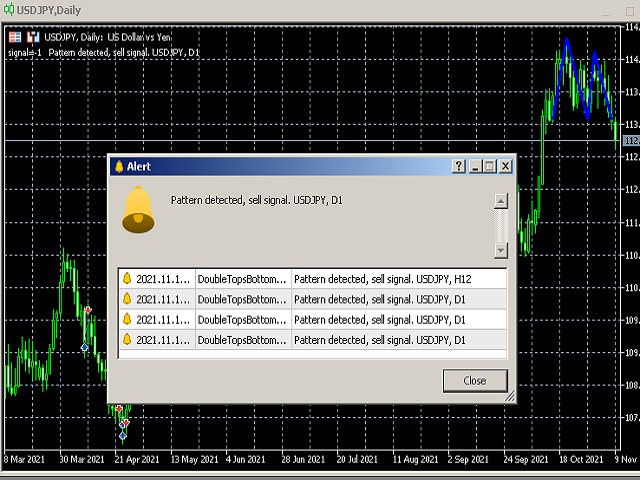Click the resize grip at the Alert dialog corner
The height and width of the screenshot is (480, 640).
[x=510, y=397]
